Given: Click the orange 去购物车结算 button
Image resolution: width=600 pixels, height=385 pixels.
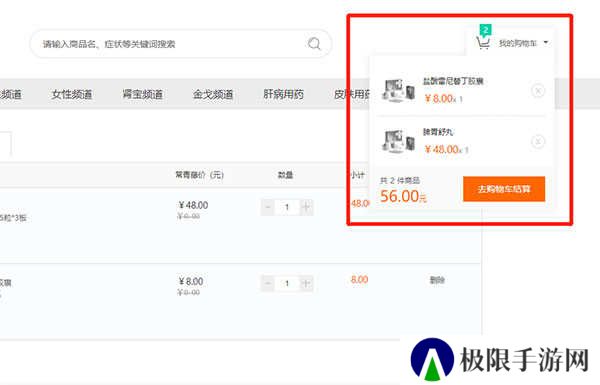Looking at the screenshot, I should tap(504, 189).
